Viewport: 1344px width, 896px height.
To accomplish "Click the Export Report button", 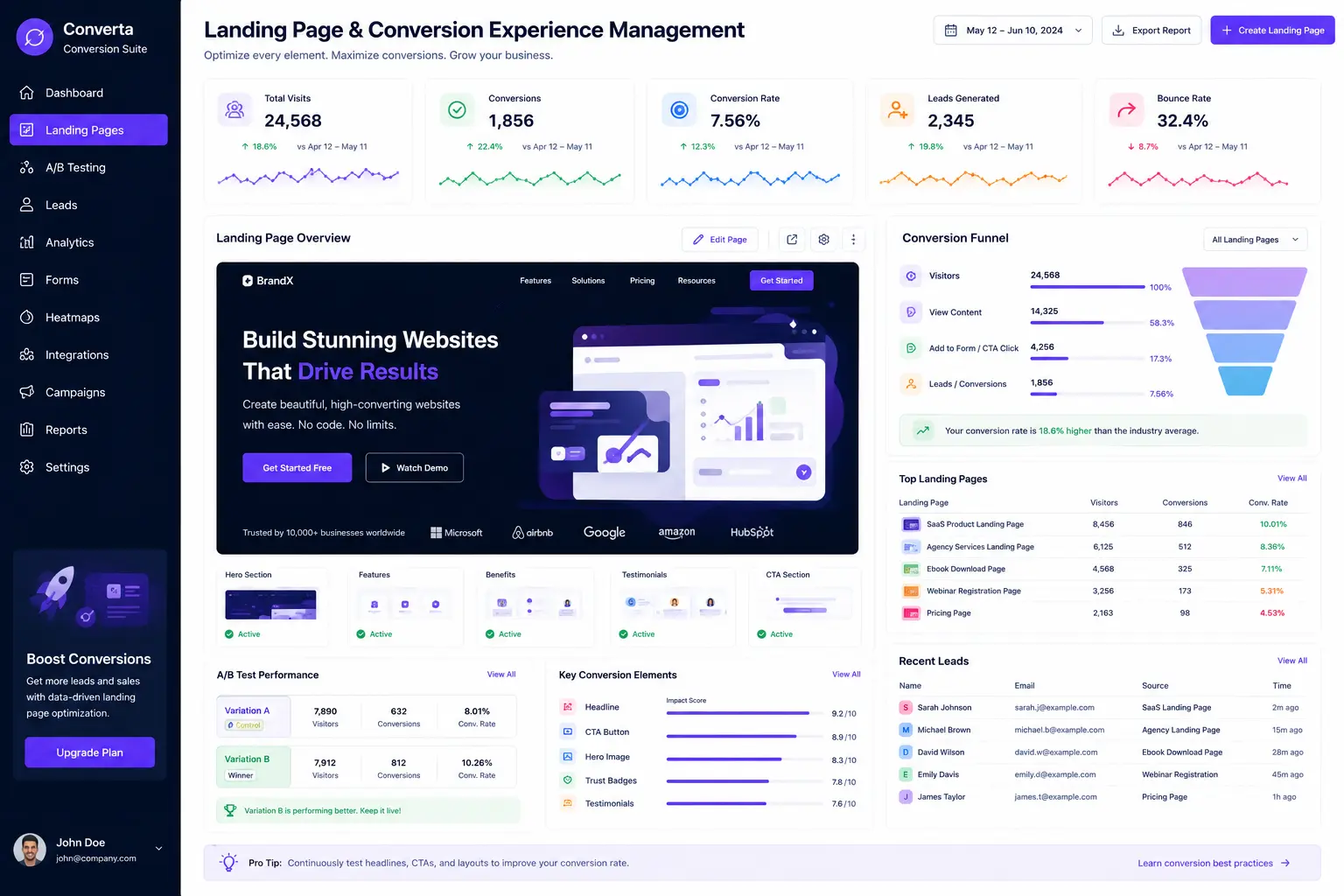I will pyautogui.click(x=1151, y=30).
